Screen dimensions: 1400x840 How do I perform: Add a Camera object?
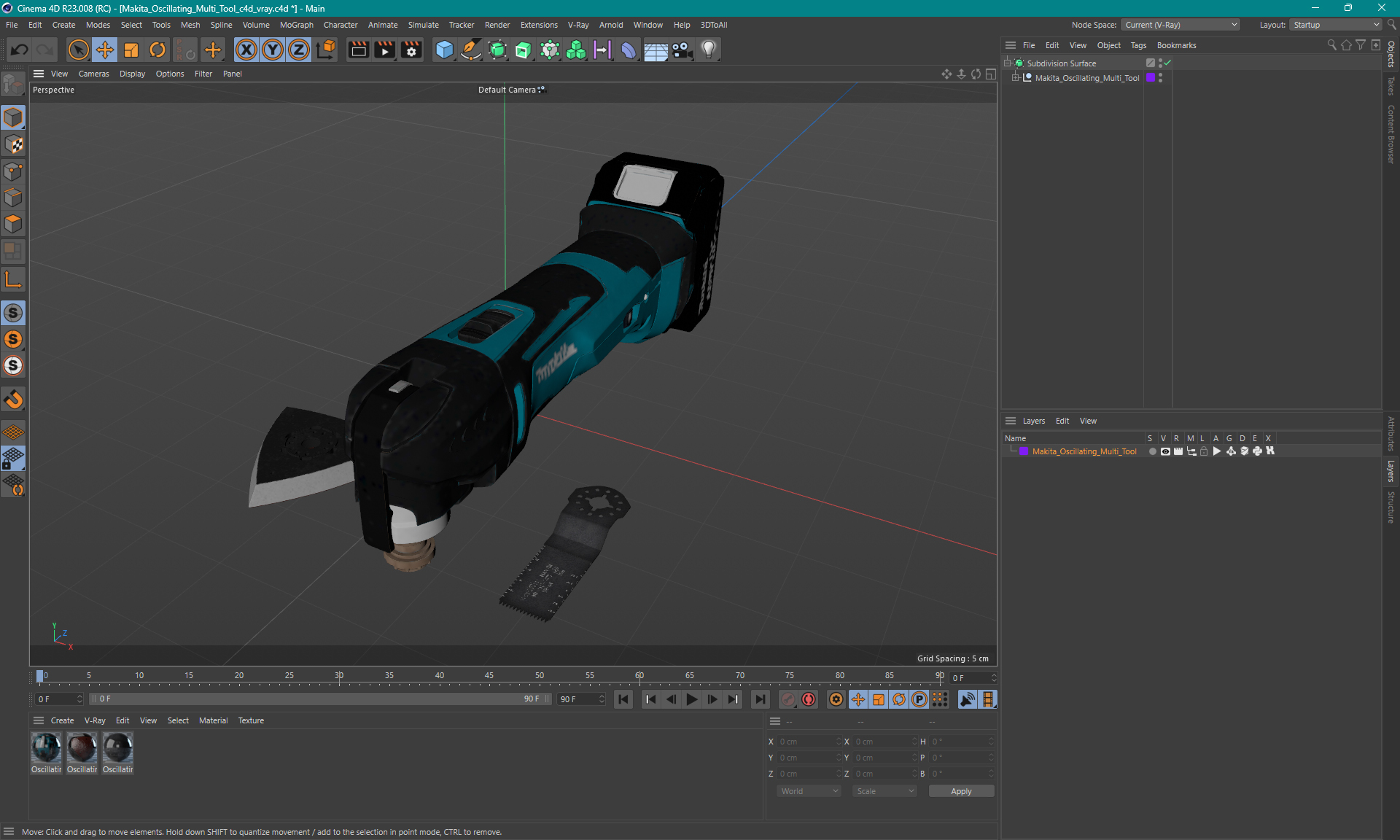tap(682, 50)
